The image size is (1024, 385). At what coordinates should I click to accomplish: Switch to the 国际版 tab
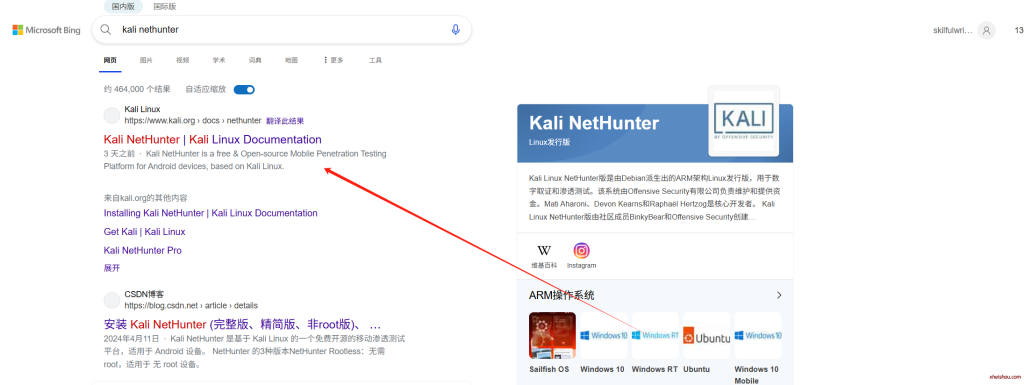click(165, 7)
